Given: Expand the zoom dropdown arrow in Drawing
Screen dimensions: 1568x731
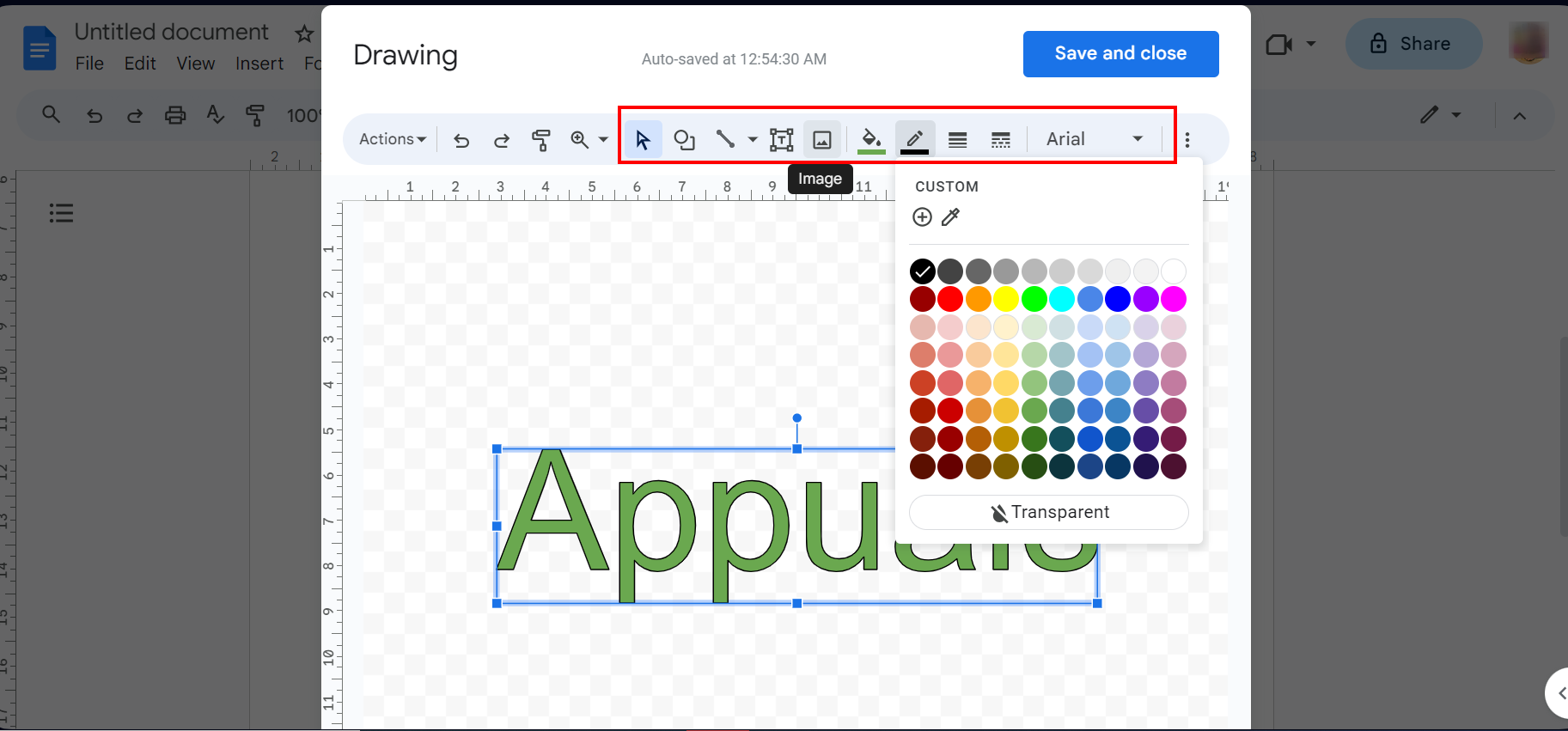Looking at the screenshot, I should tap(603, 139).
